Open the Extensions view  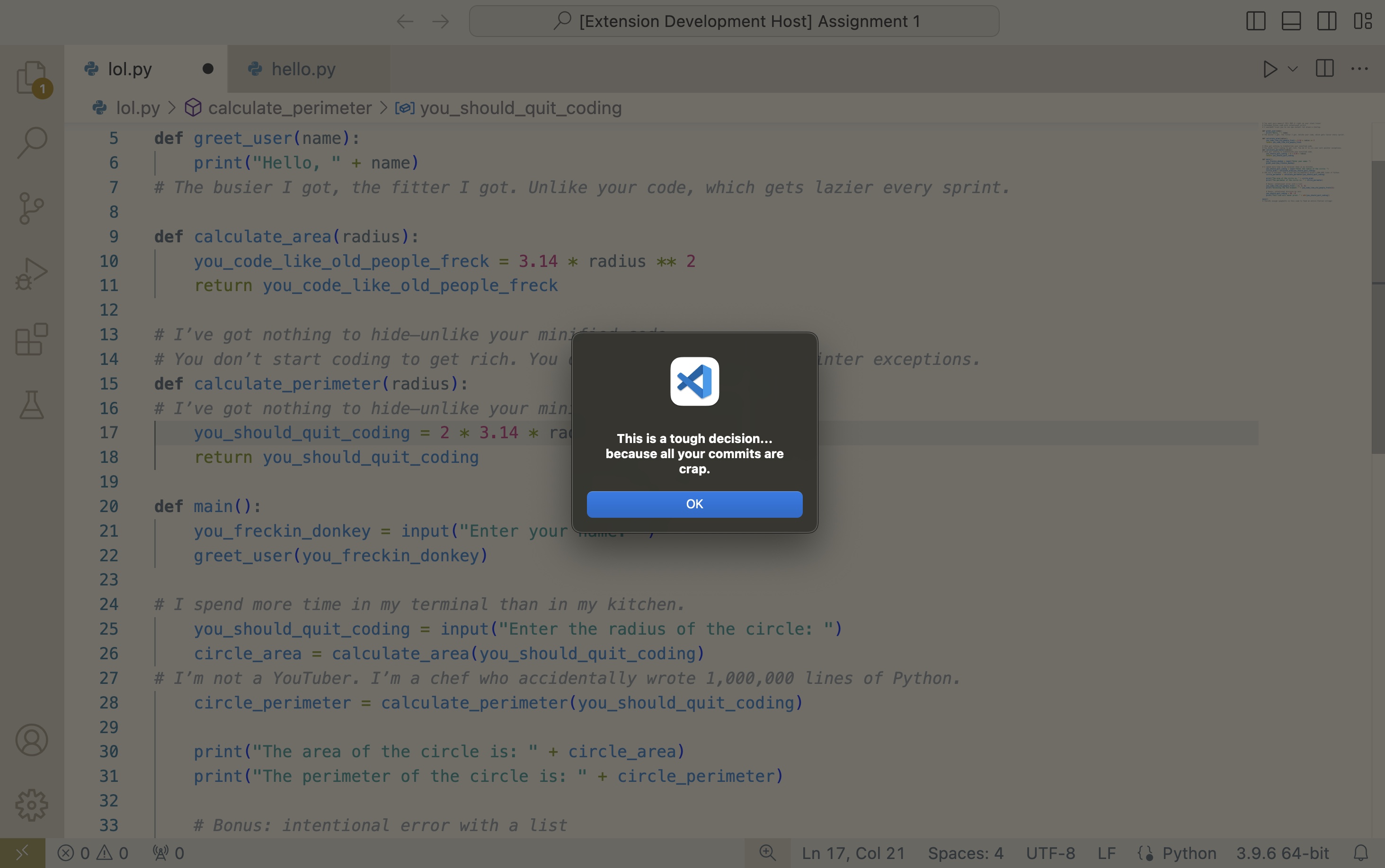coord(32,339)
